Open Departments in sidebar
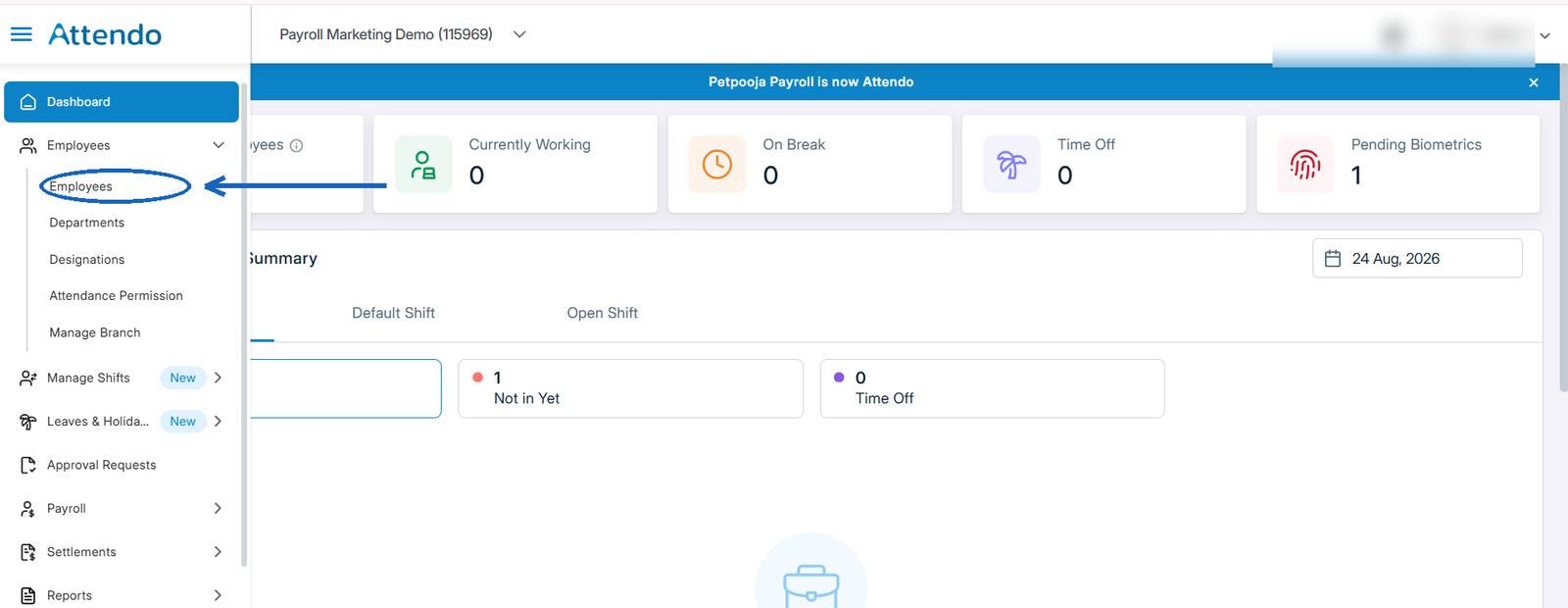The image size is (1568, 608). (87, 223)
